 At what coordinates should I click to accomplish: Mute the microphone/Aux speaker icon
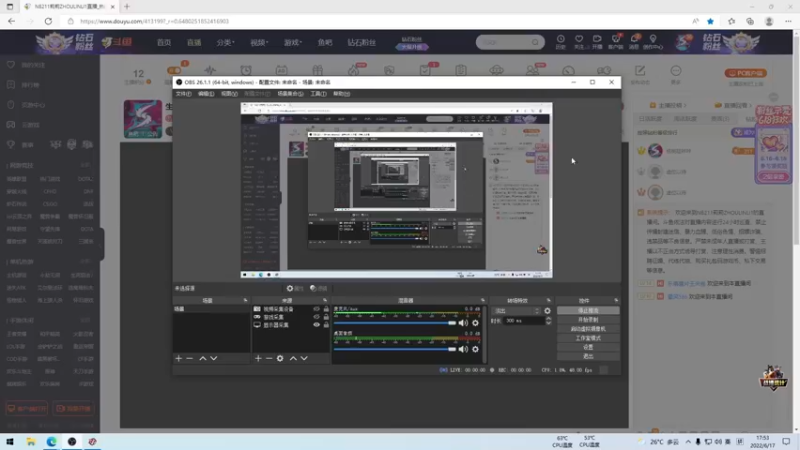pos(463,323)
